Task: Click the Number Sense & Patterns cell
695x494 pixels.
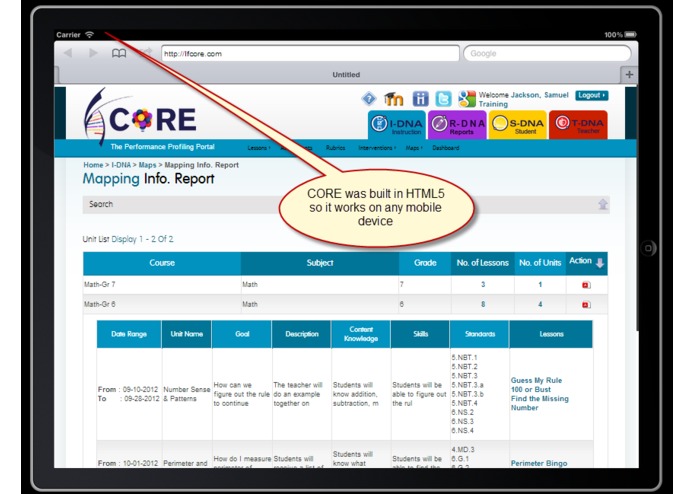Action: 187,394
